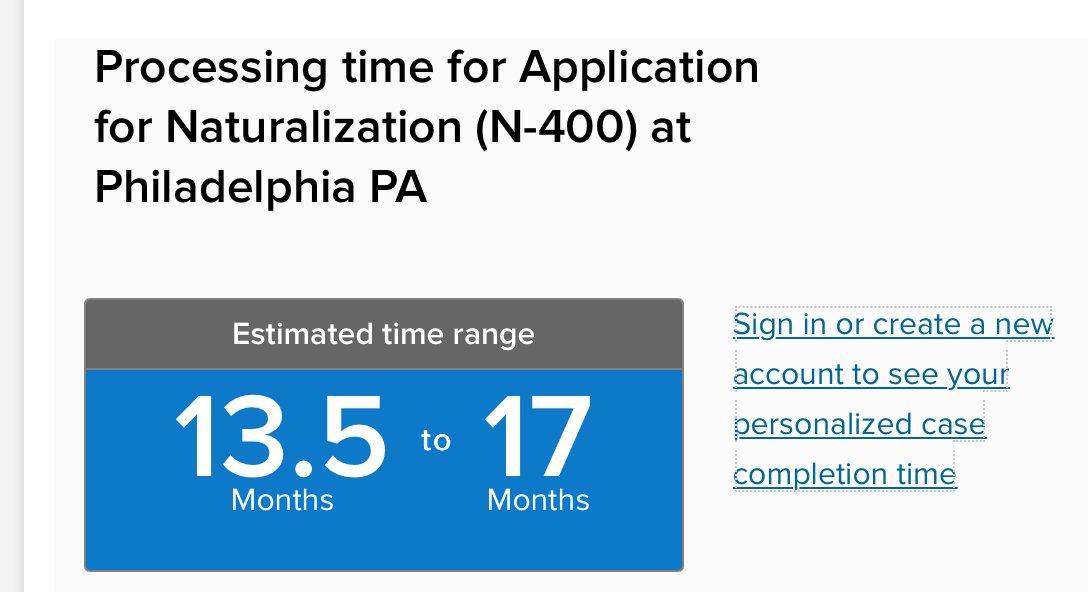This screenshot has height=592, width=1088.
Task: Click the 13.5 lower estimate number
Action: click(280, 437)
